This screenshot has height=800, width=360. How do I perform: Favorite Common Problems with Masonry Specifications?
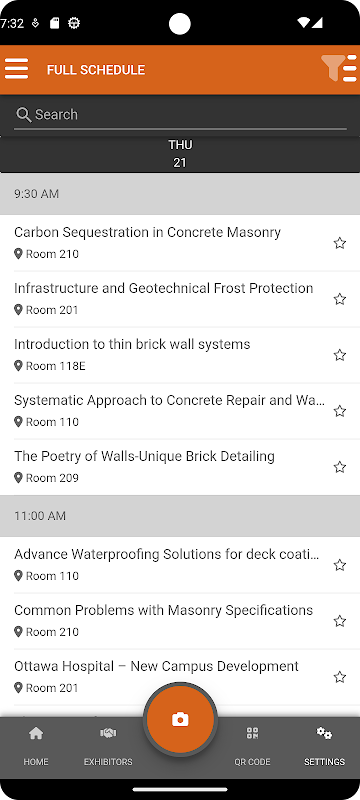click(340, 621)
